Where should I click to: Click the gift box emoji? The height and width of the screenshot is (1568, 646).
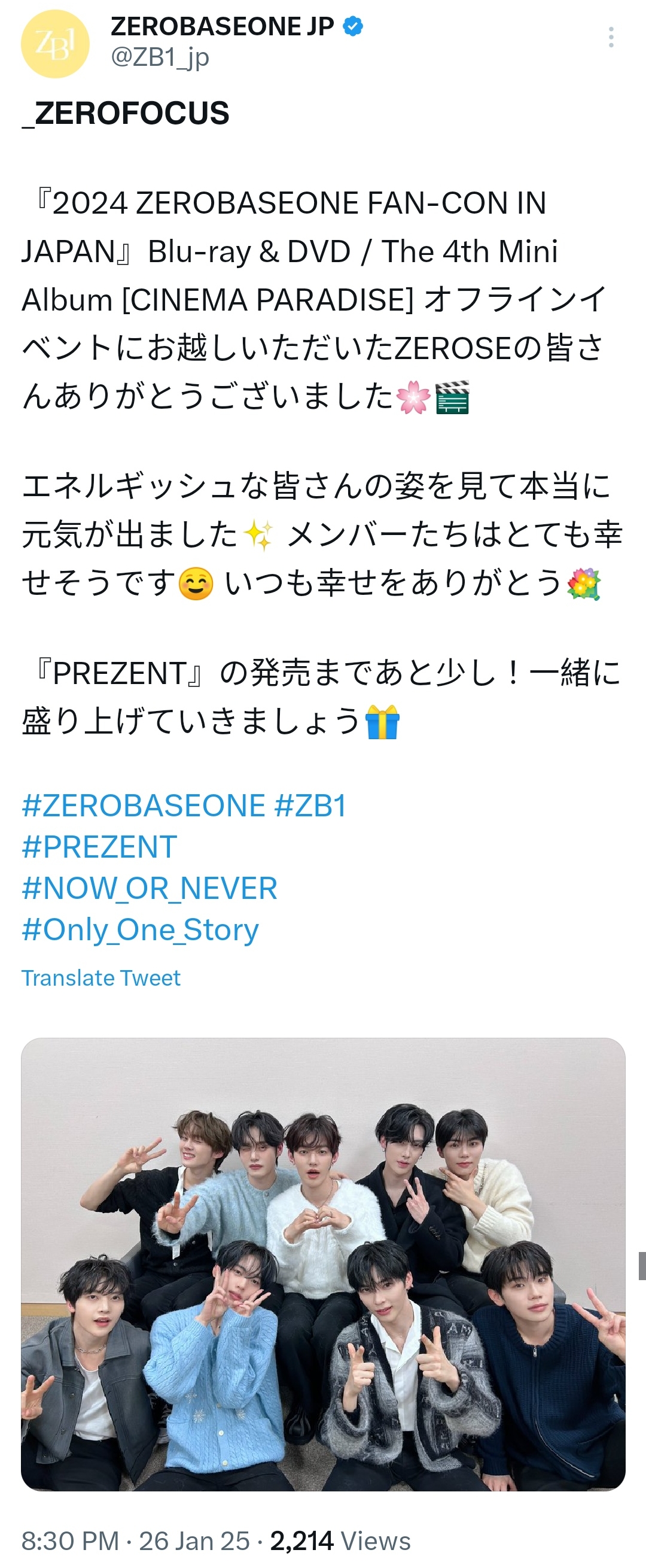(x=382, y=722)
